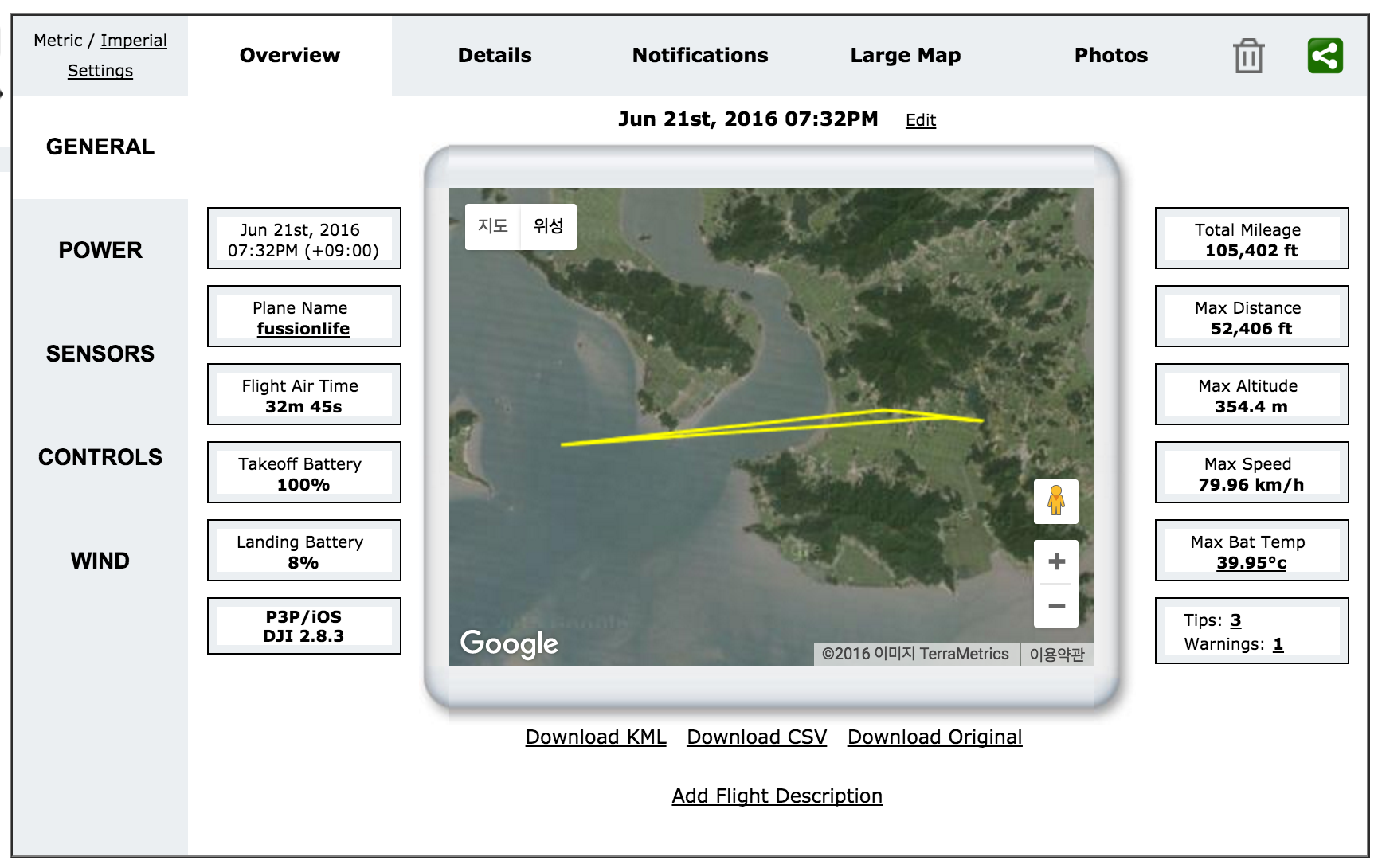Image resolution: width=1378 pixels, height=868 pixels.
Task: Open the Tips count 3 link
Action: [1235, 620]
